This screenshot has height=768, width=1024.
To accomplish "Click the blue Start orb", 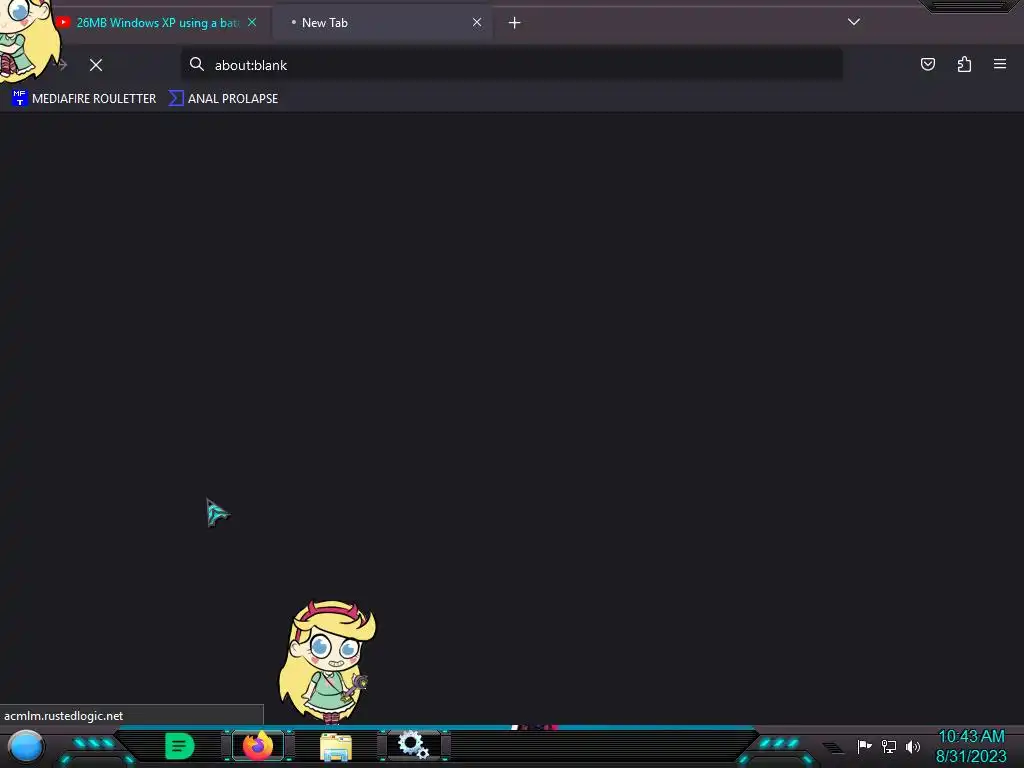I will (26, 747).
